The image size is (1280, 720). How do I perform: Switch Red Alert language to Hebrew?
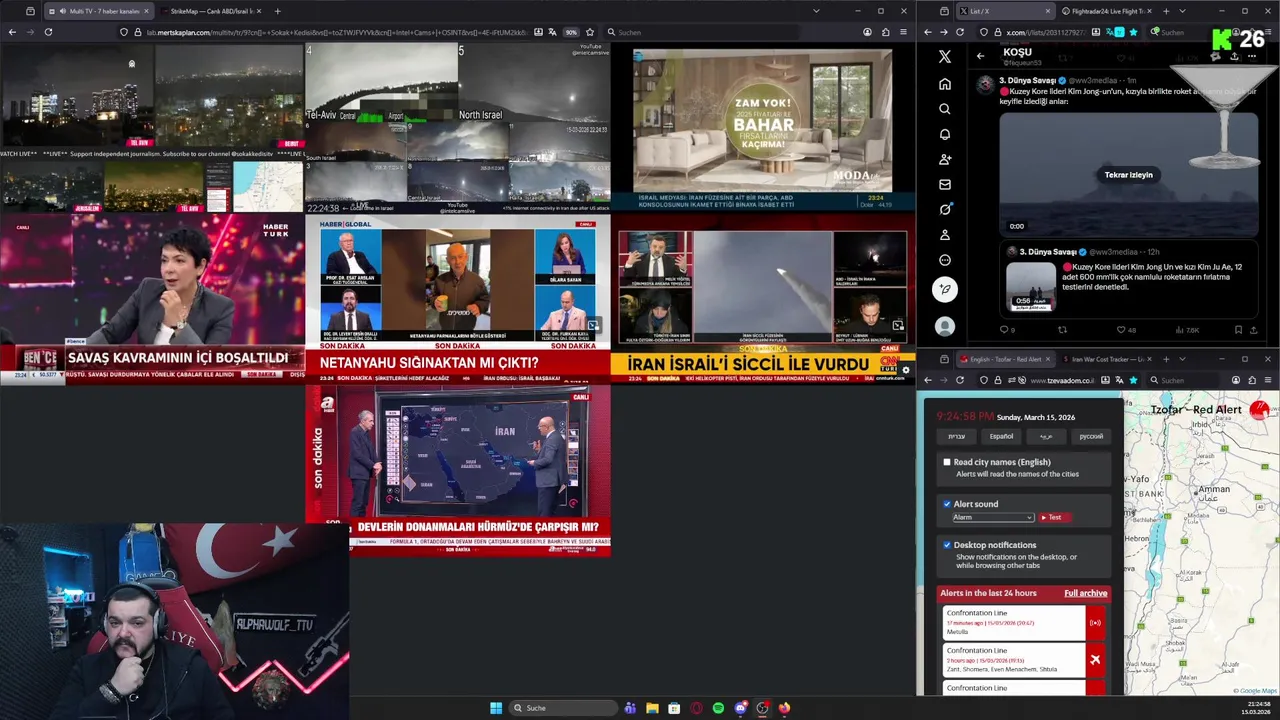click(957, 436)
